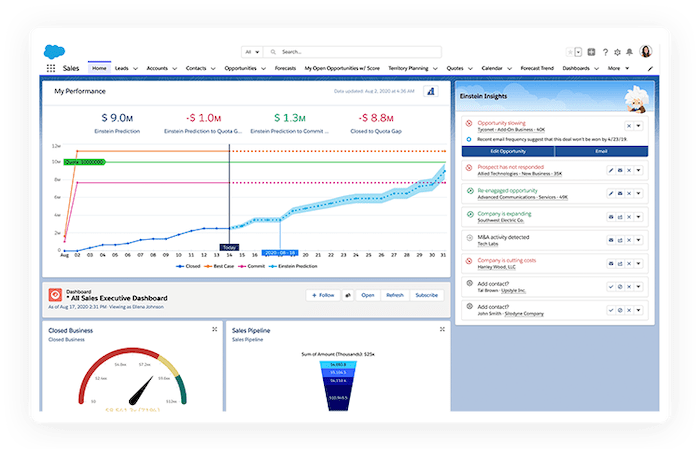Click the user profile avatar
The height and width of the screenshot is (449, 700).
pos(646,51)
